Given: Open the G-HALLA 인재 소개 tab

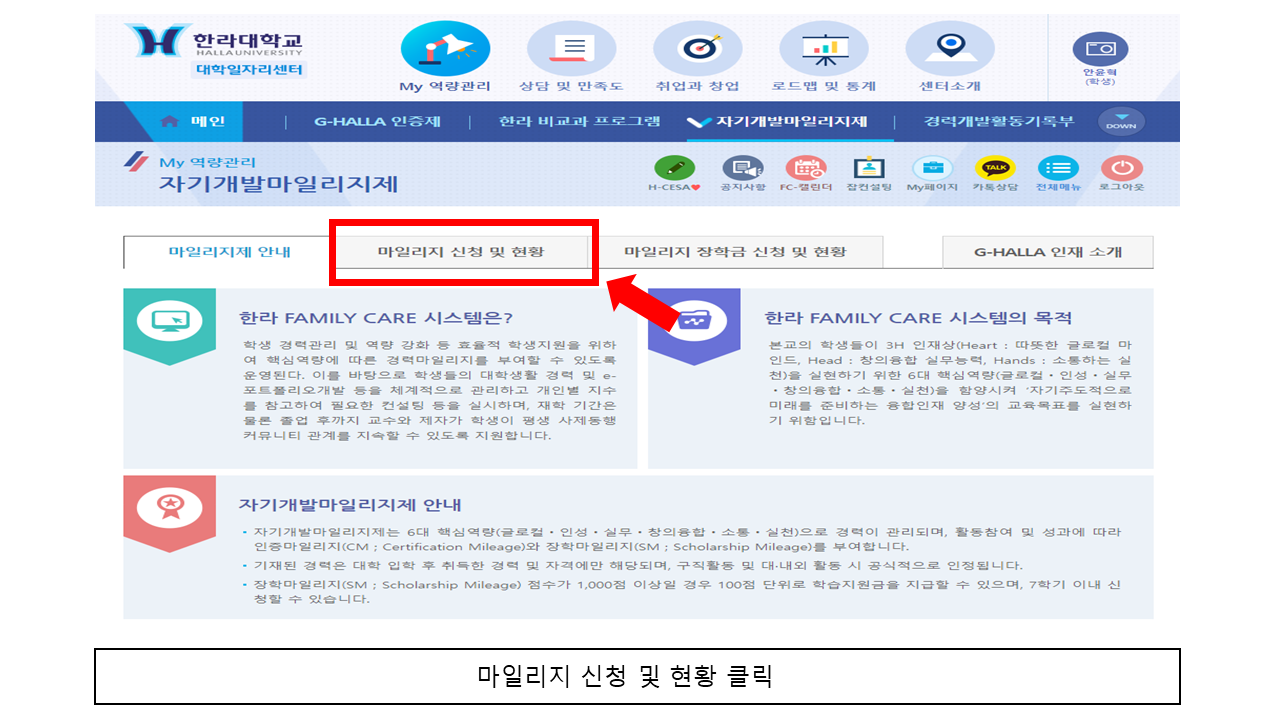Looking at the screenshot, I should [x=1047, y=252].
